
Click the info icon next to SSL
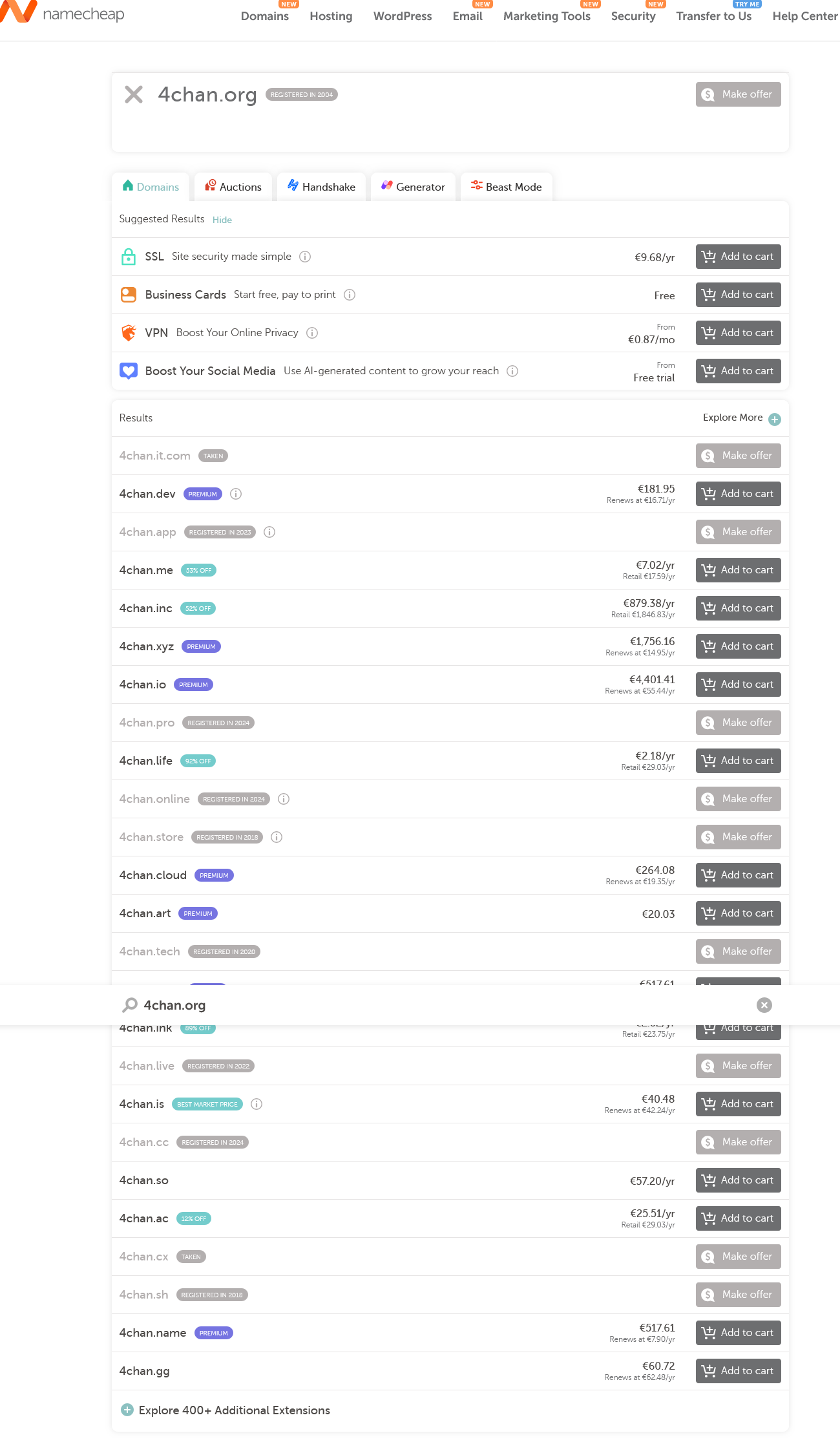[305, 257]
